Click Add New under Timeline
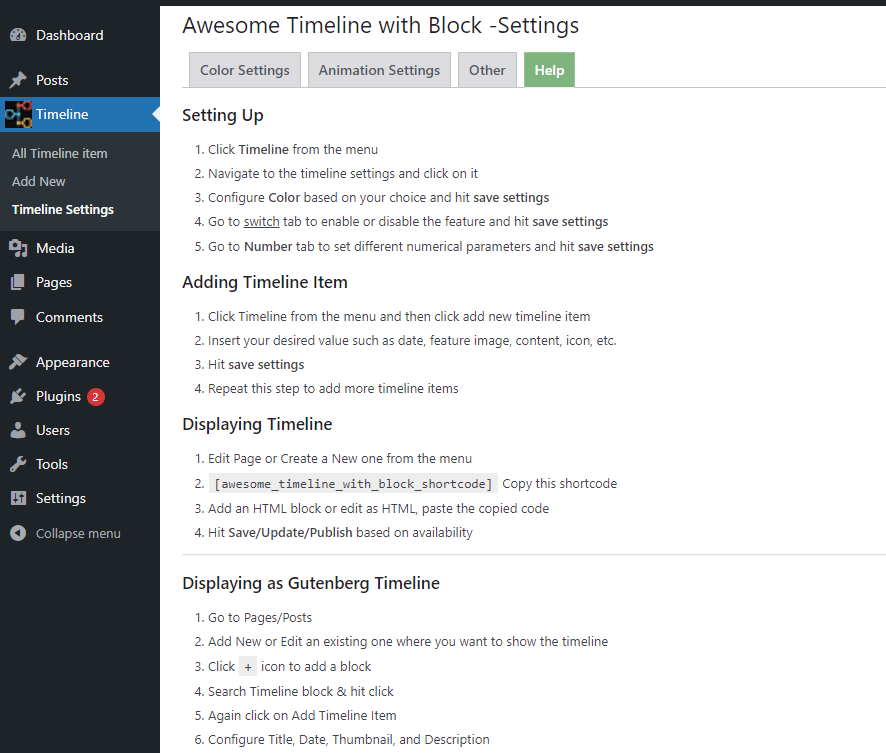Screen dimensions: 886x753 click(38, 181)
